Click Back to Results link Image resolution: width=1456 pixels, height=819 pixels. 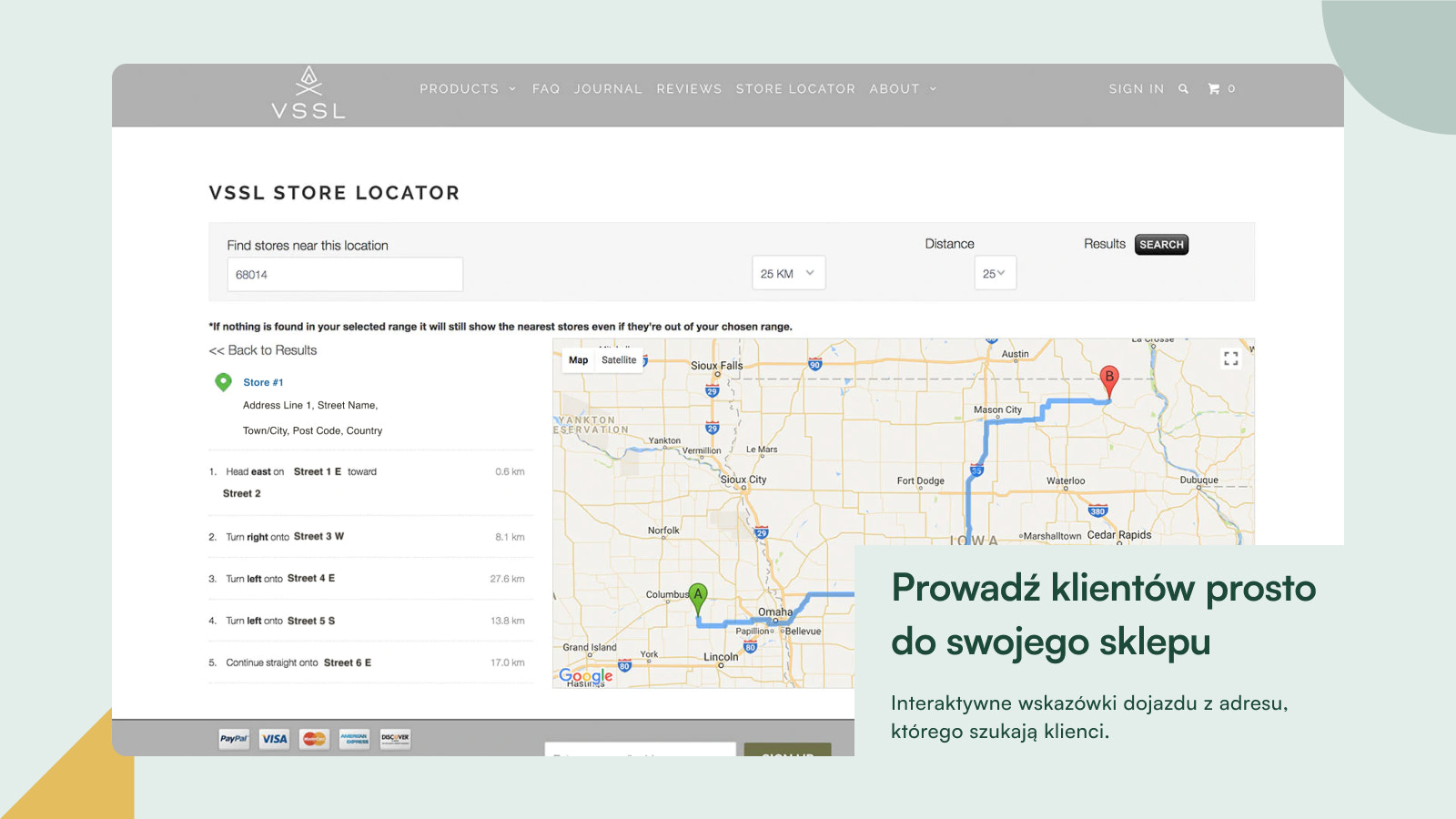[x=263, y=350]
